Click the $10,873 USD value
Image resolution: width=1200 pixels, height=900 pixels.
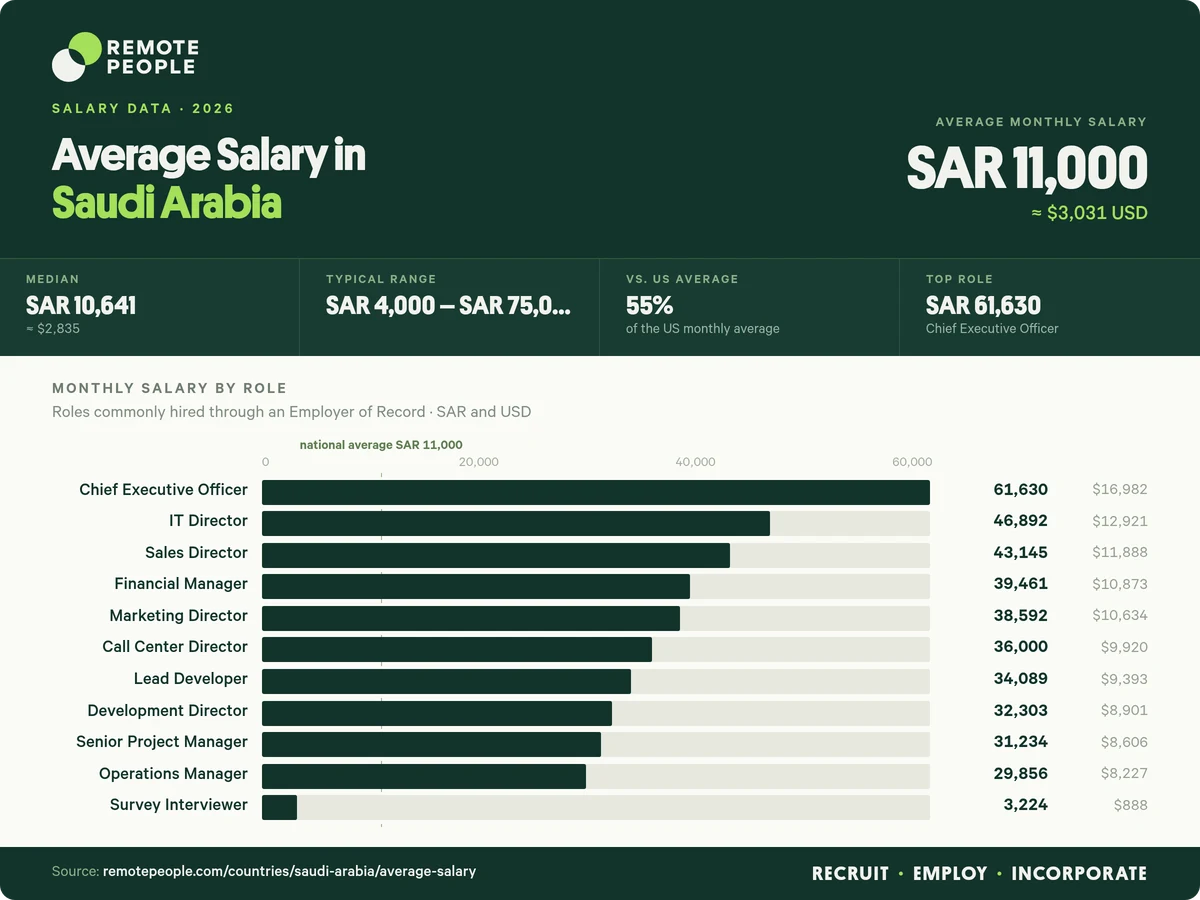[x=1120, y=584]
